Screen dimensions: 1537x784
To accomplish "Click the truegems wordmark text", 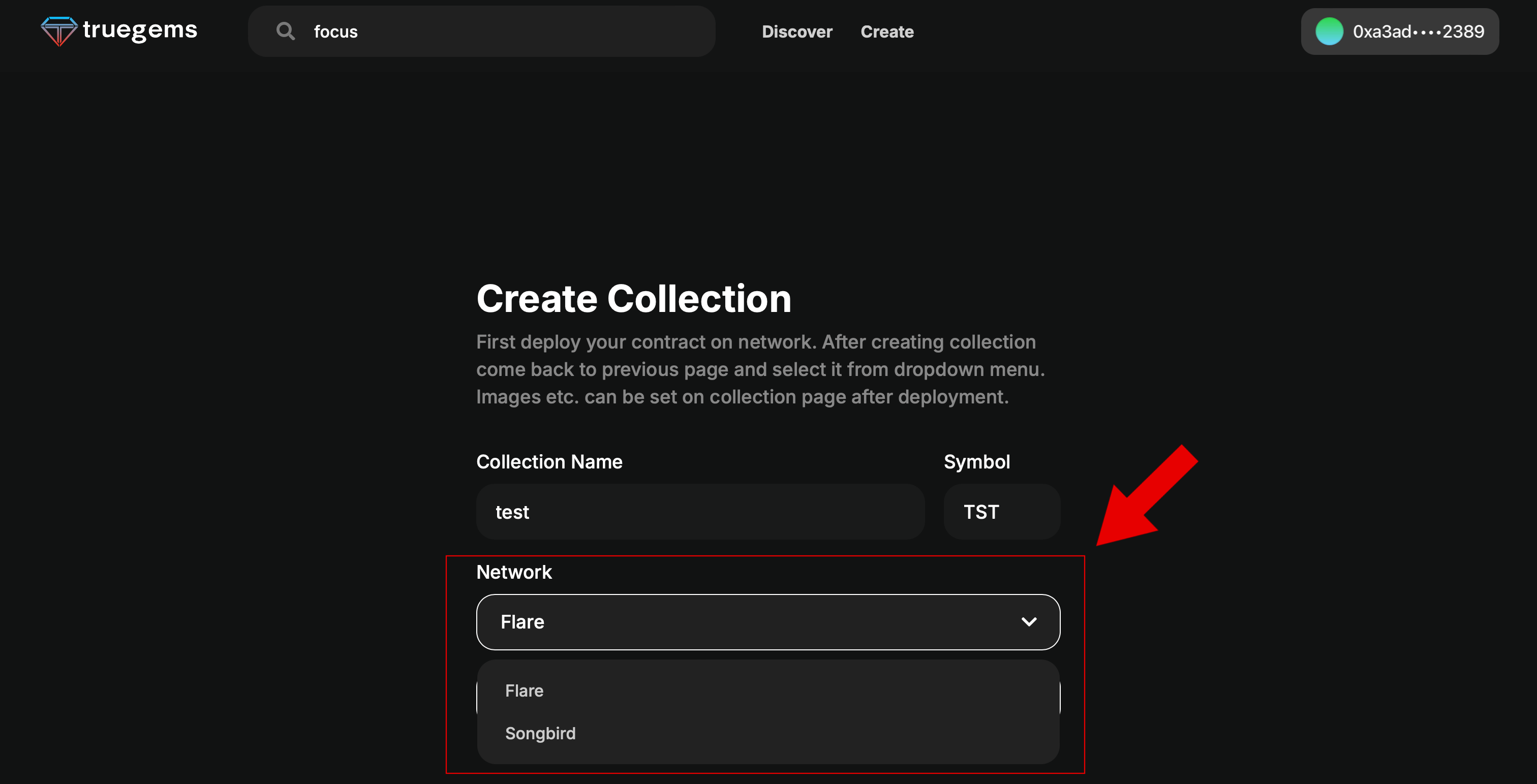I will 140,30.
